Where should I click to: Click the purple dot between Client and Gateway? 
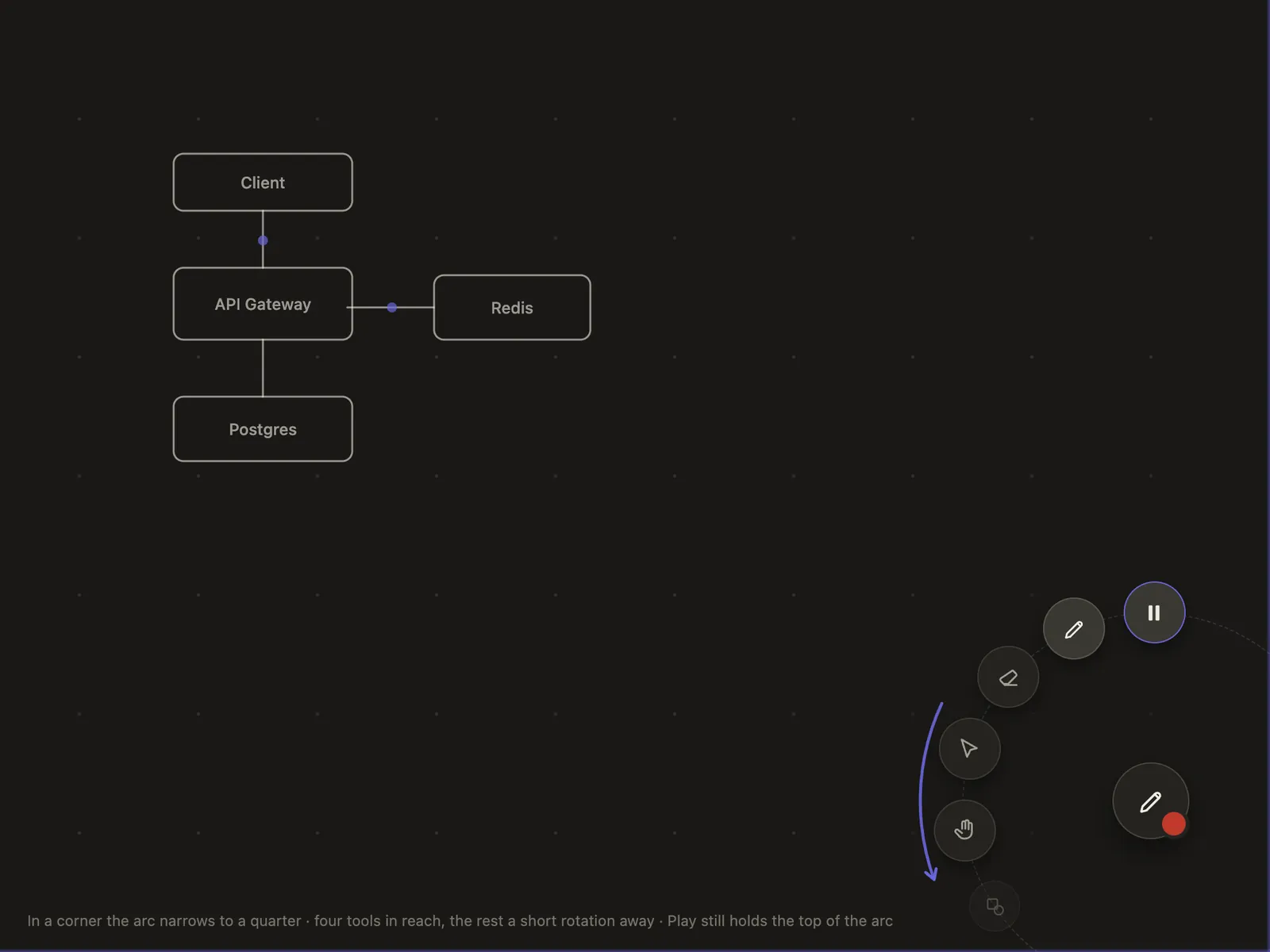[263, 240]
